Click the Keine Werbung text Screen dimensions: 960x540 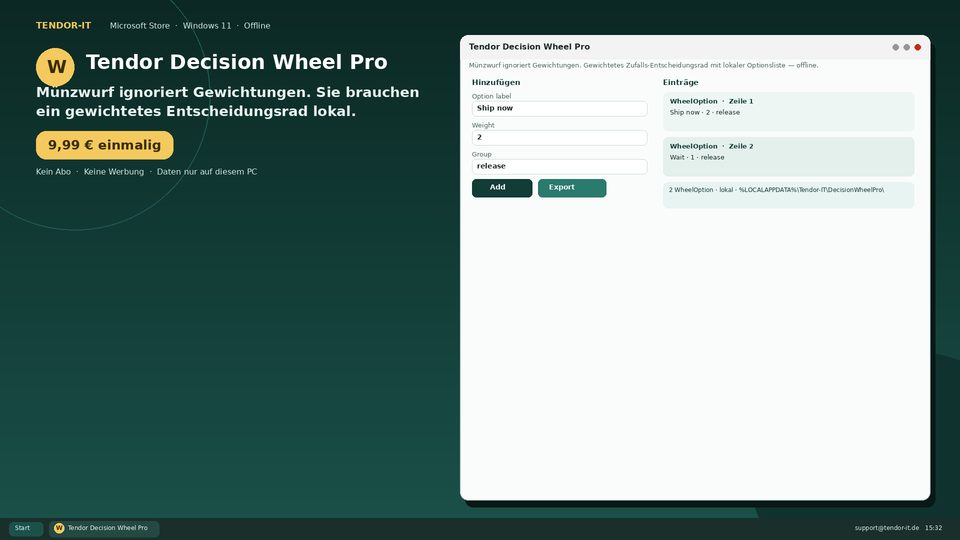click(x=114, y=172)
